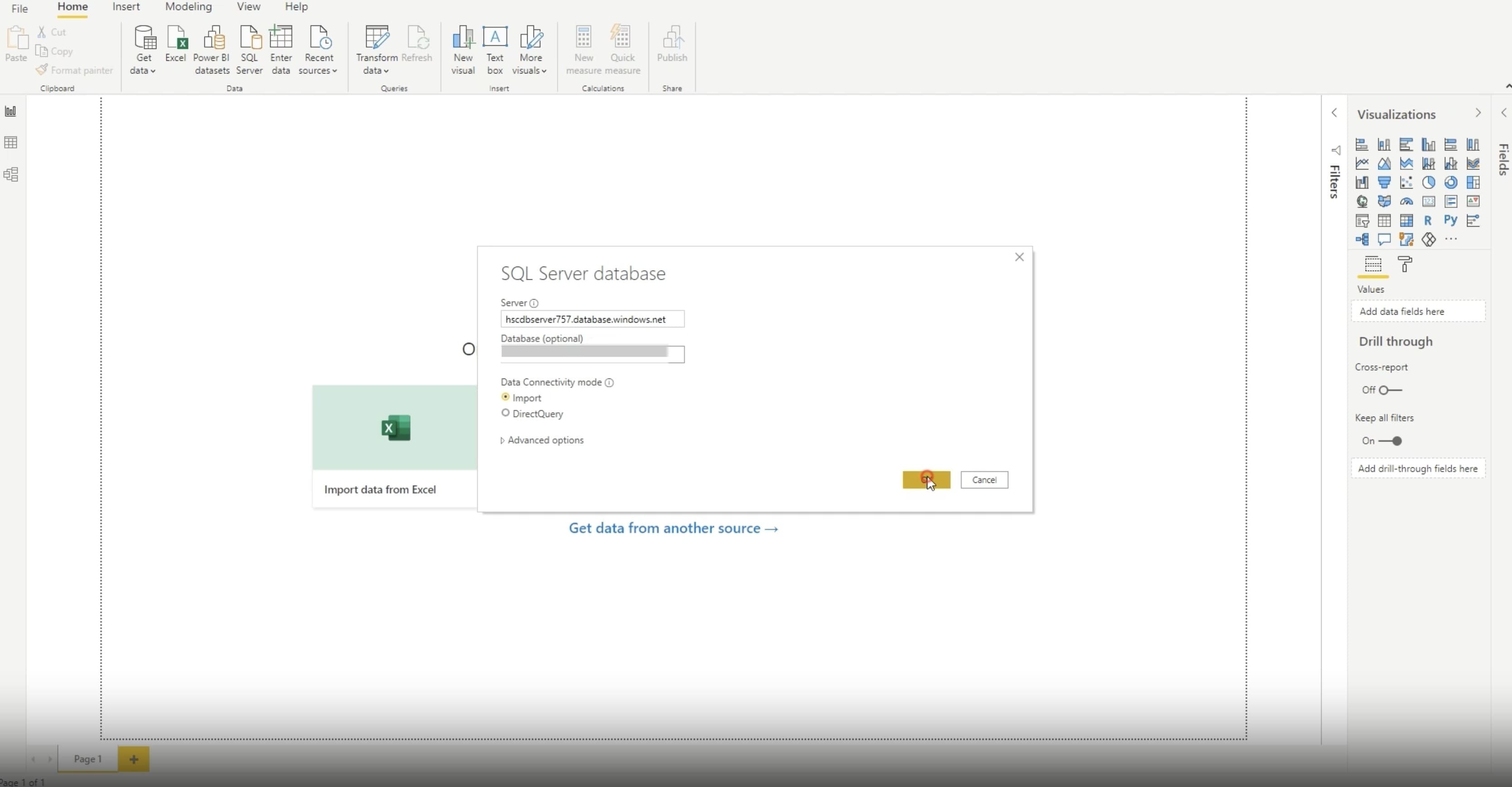Open Import data from Excel card
This screenshot has height=787, width=1512.
click(394, 446)
